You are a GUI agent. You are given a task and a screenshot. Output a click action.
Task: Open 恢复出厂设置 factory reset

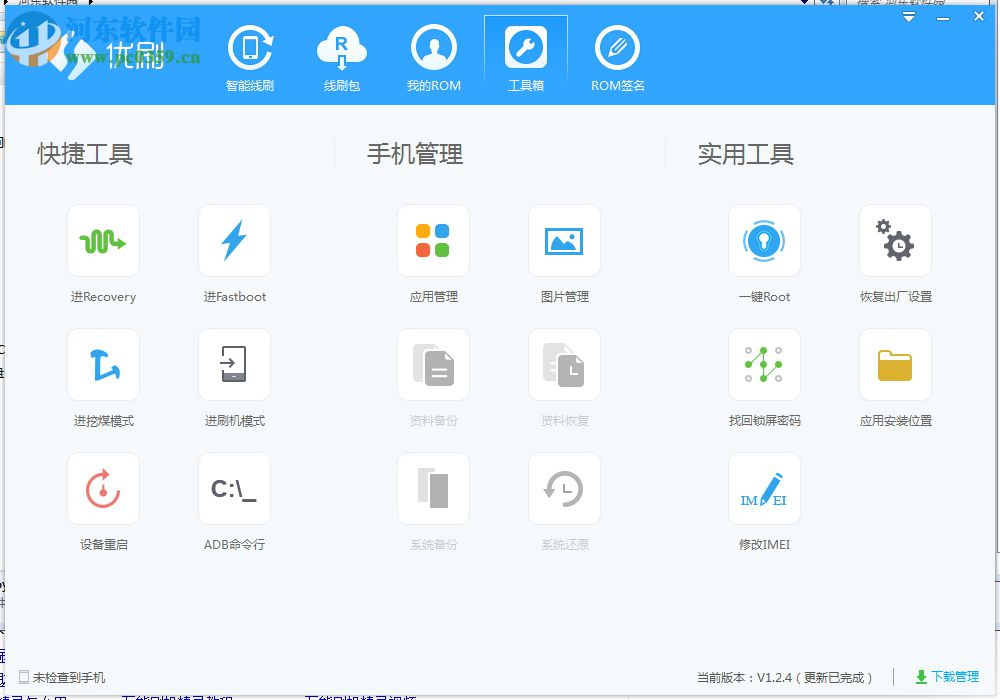pyautogui.click(x=895, y=253)
